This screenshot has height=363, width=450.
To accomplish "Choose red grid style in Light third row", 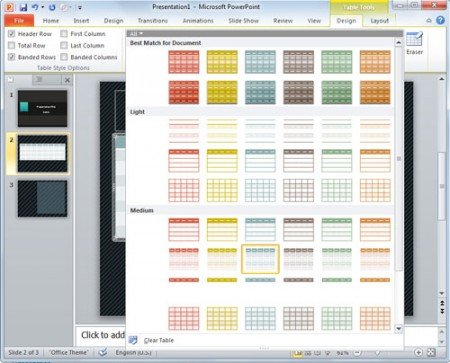I will pyautogui.click(x=184, y=191).
